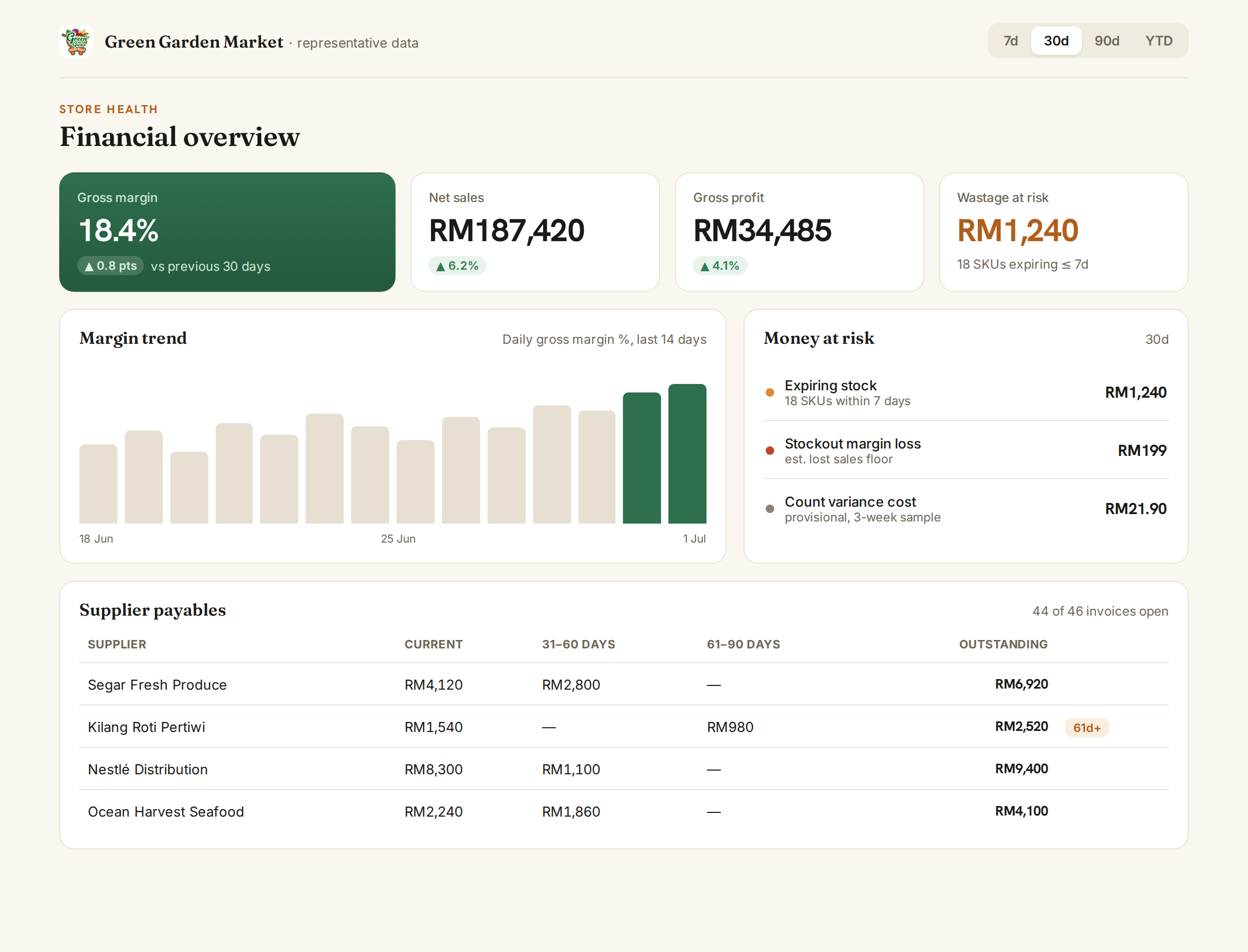Select the 30d time range tab
1248x952 pixels.
pos(1056,41)
